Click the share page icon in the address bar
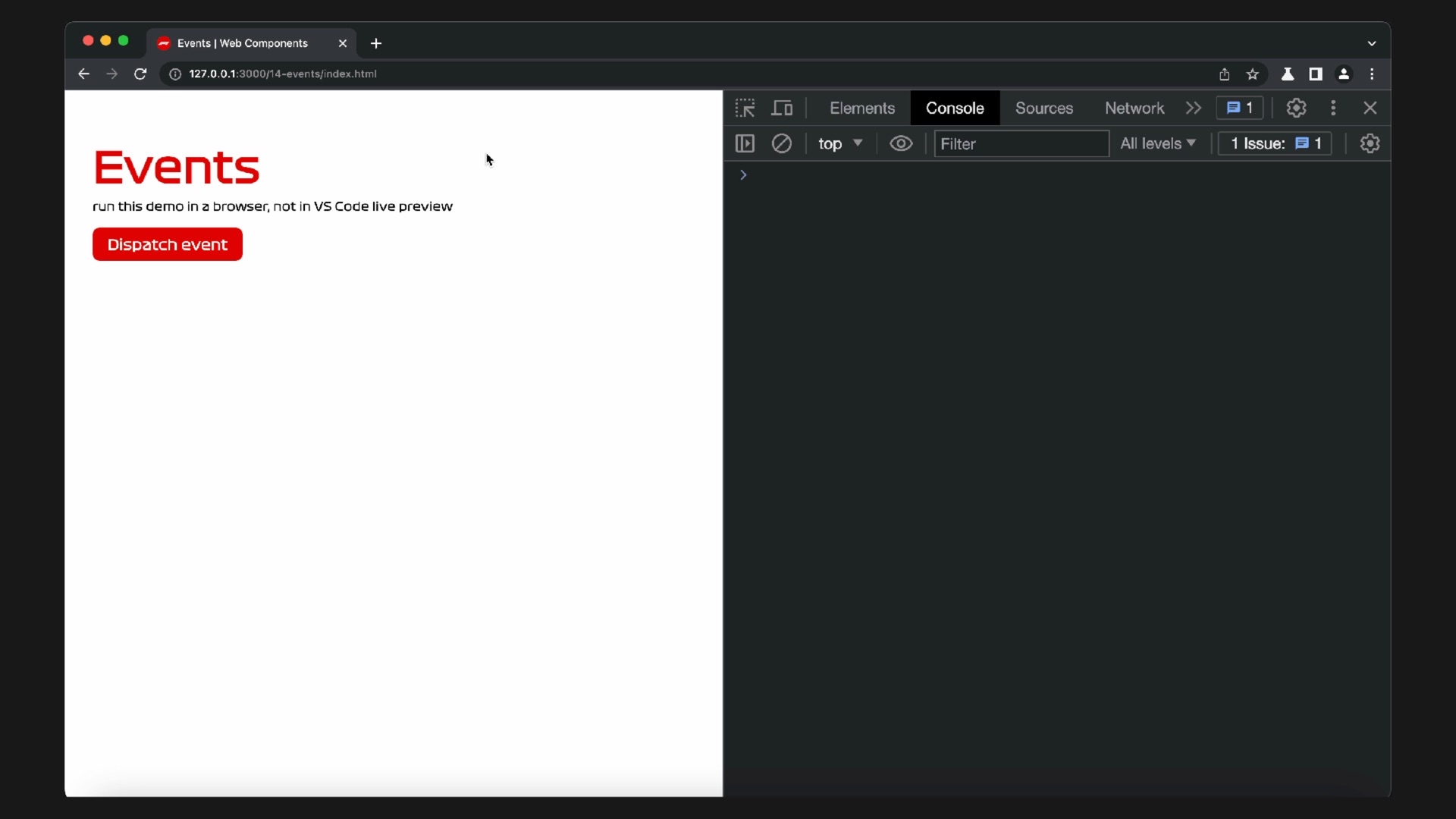The height and width of the screenshot is (819, 1456). pos(1224,74)
